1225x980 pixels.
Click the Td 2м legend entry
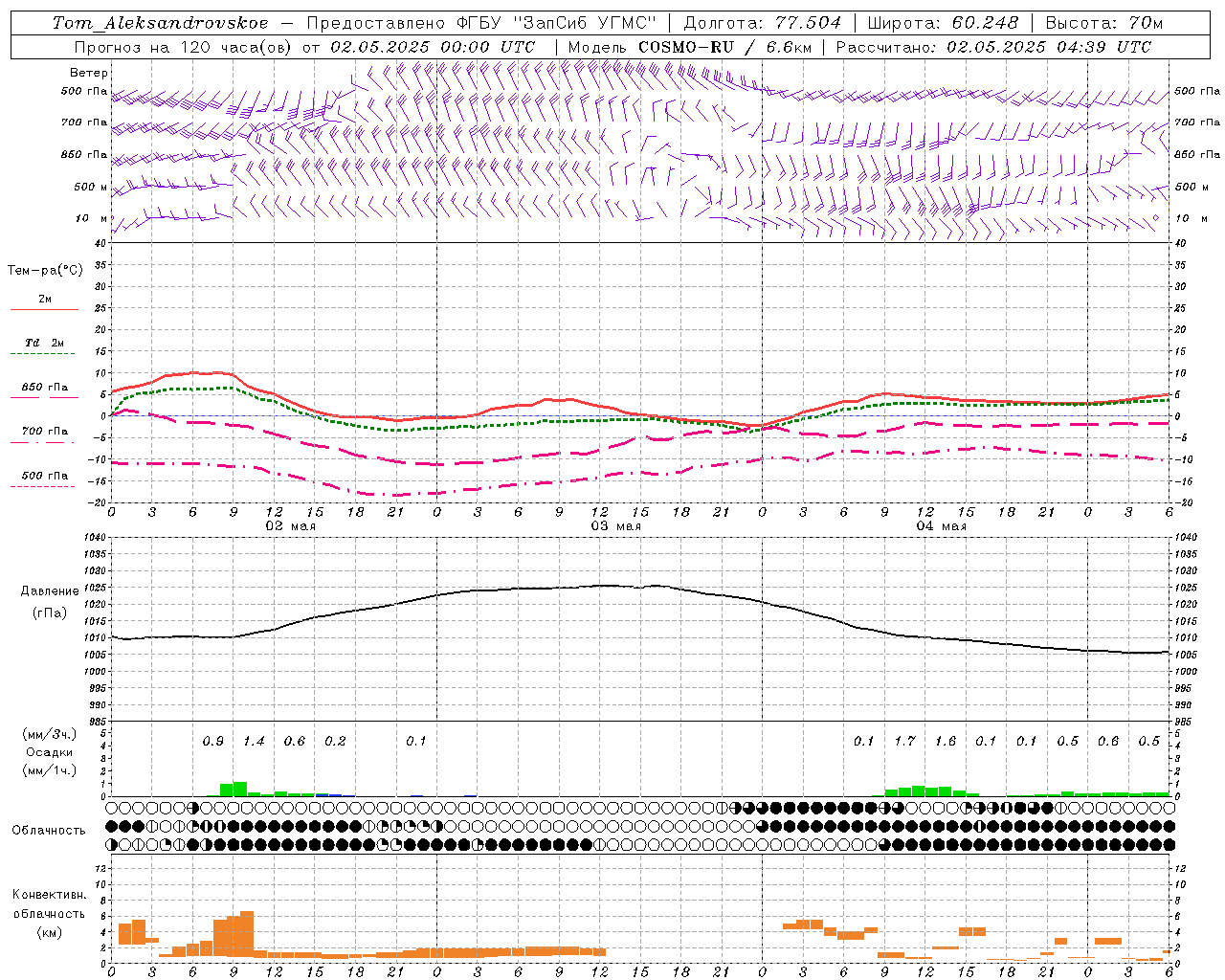pos(45,343)
